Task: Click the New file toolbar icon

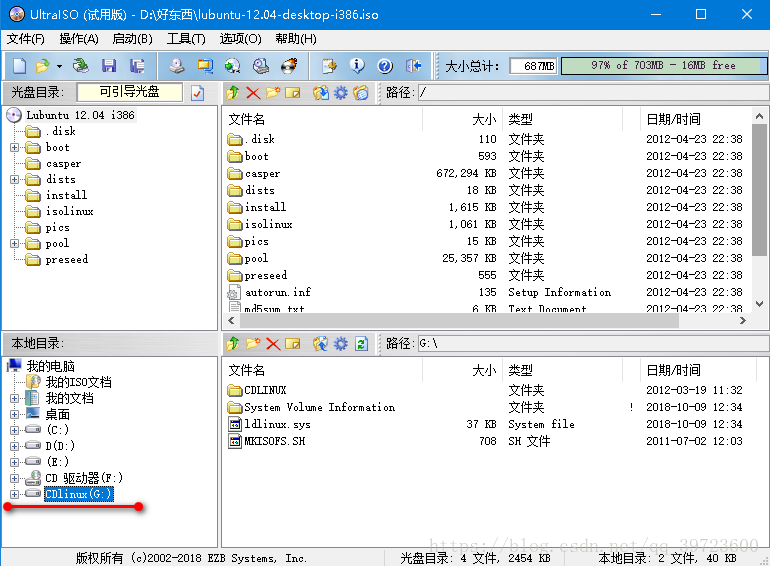Action: 20,66
